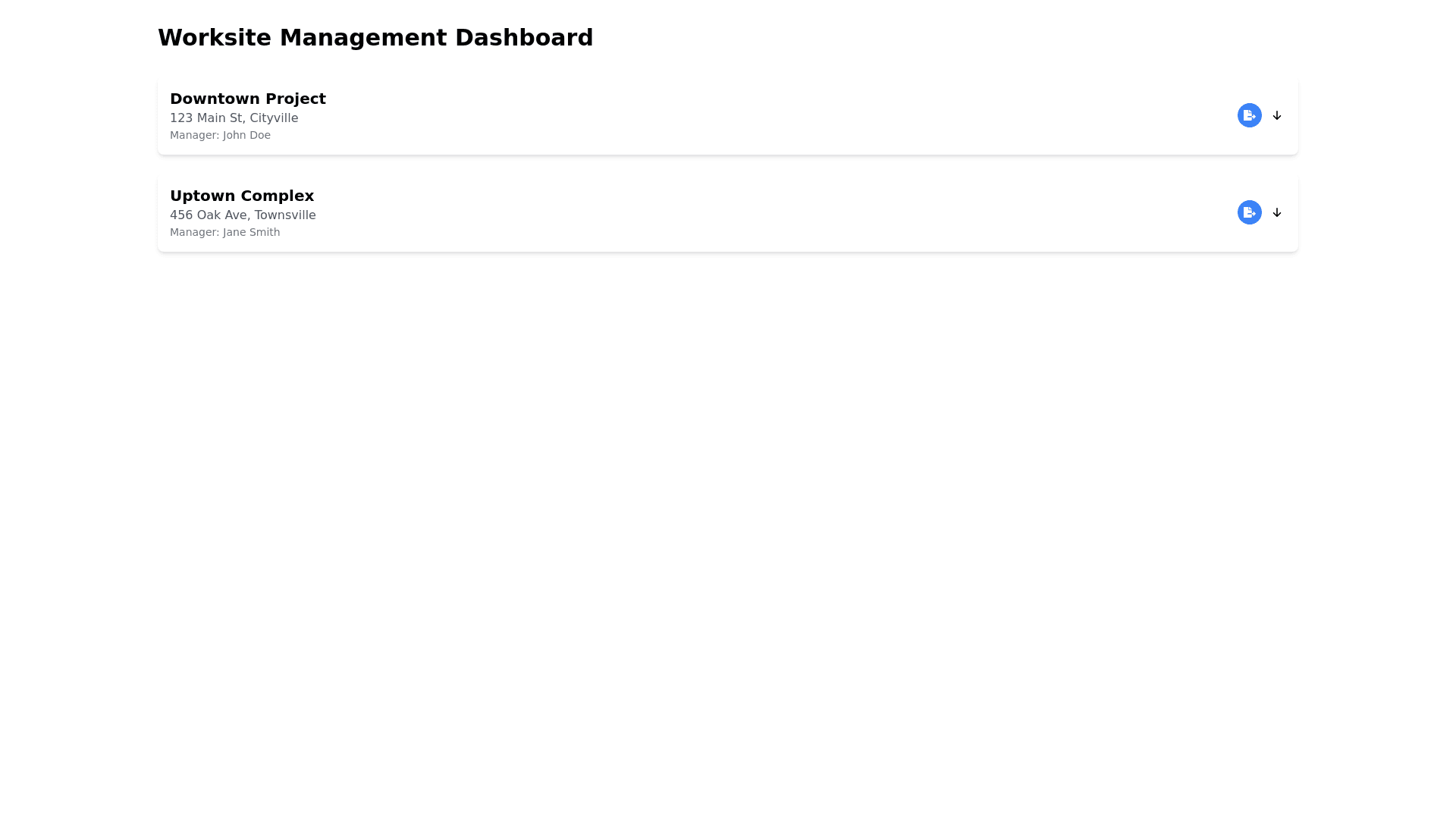
Task: Click the word Townsville in the Uptown address
Action: (x=284, y=215)
